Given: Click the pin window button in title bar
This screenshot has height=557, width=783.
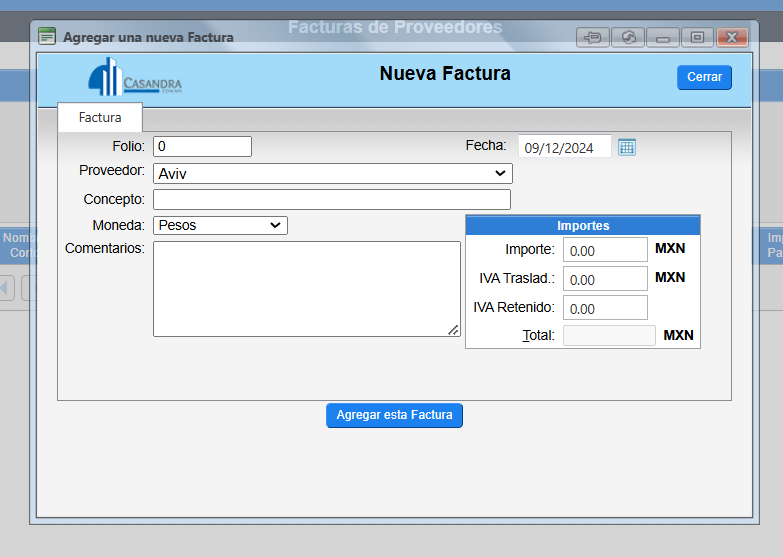Looking at the screenshot, I should (592, 37).
